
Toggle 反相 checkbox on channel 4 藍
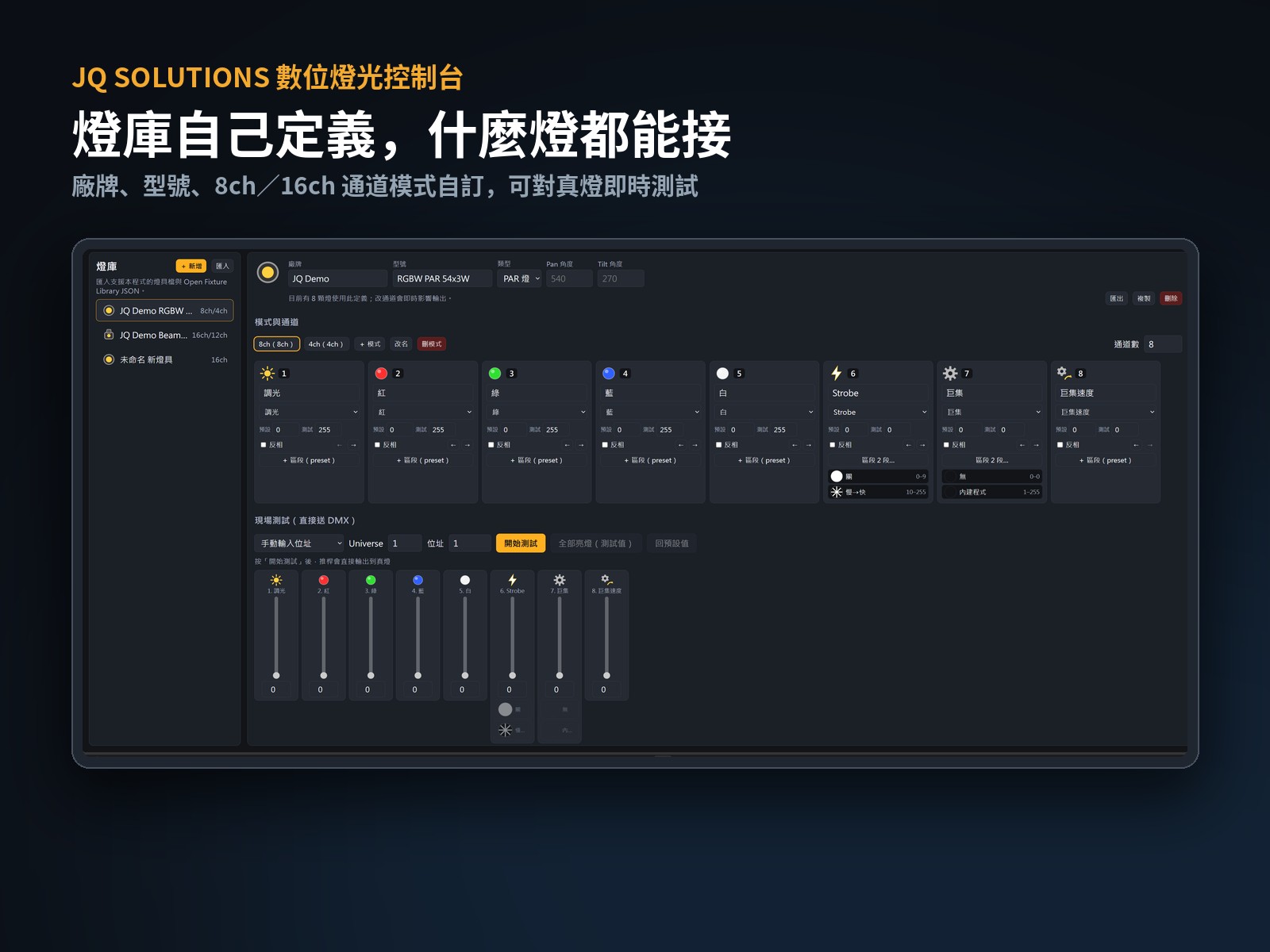pyautogui.click(x=605, y=445)
